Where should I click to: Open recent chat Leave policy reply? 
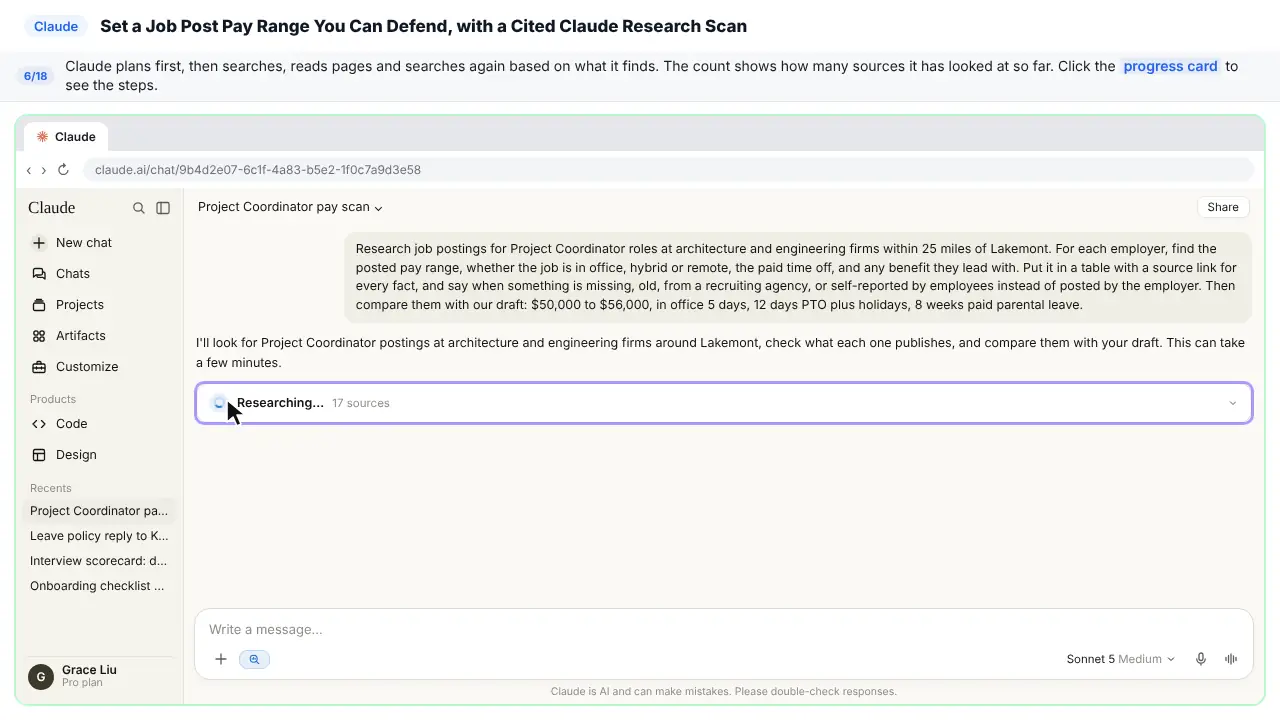pyautogui.click(x=99, y=536)
